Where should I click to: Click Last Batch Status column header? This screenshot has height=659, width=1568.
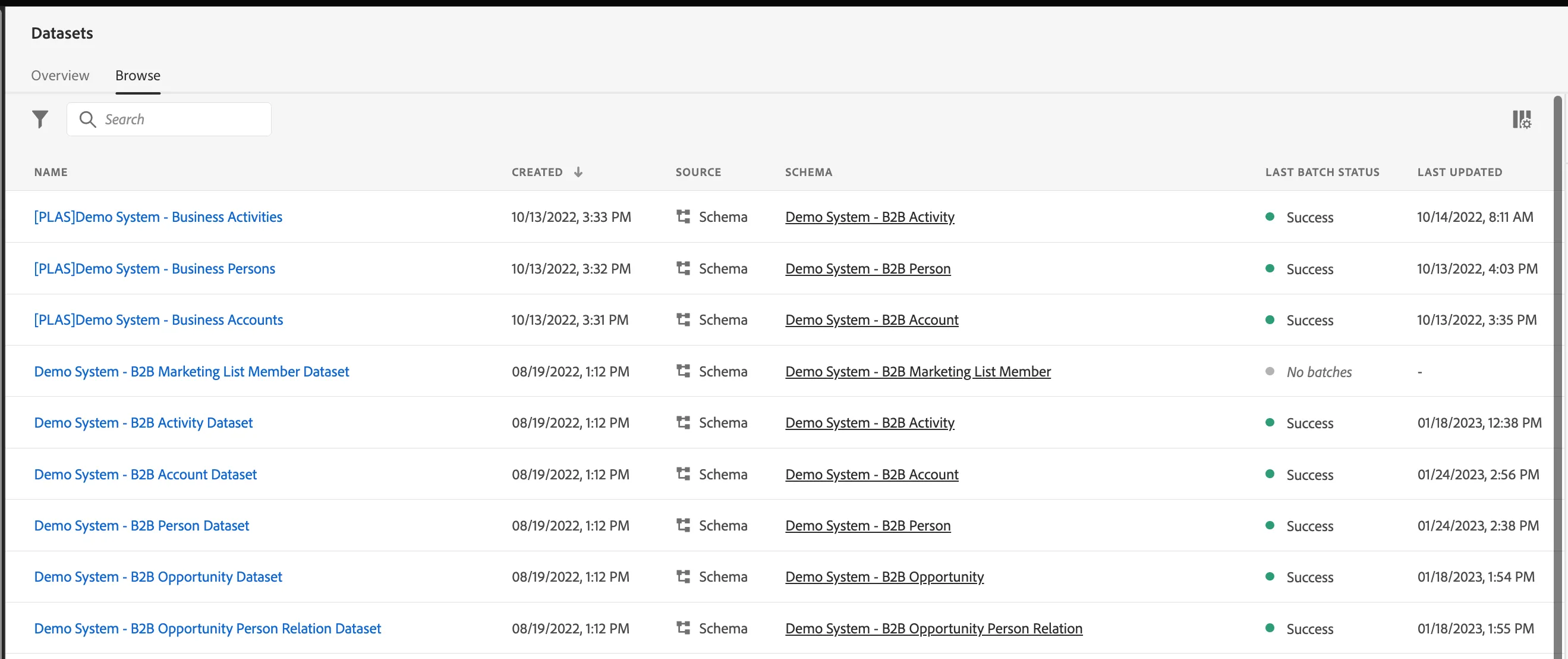pos(1323,172)
